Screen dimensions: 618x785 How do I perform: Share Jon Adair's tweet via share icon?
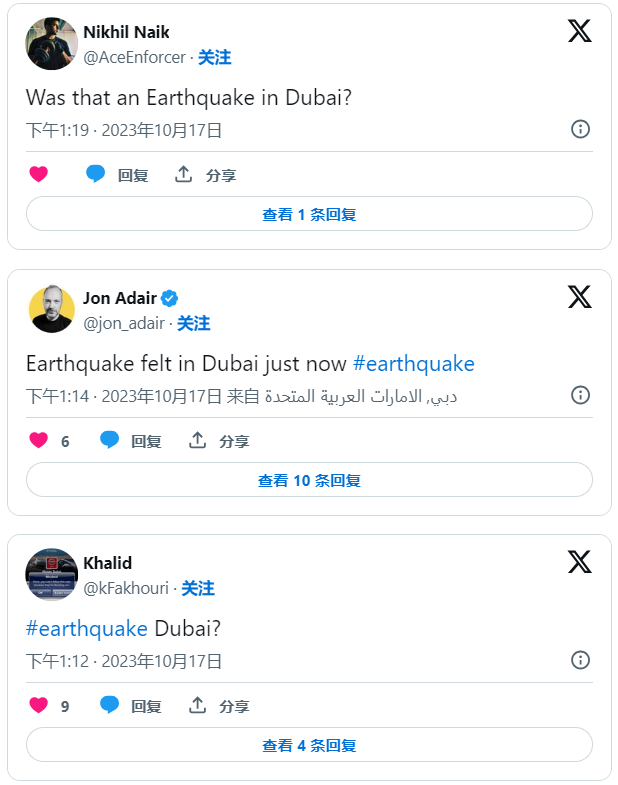[x=198, y=441]
